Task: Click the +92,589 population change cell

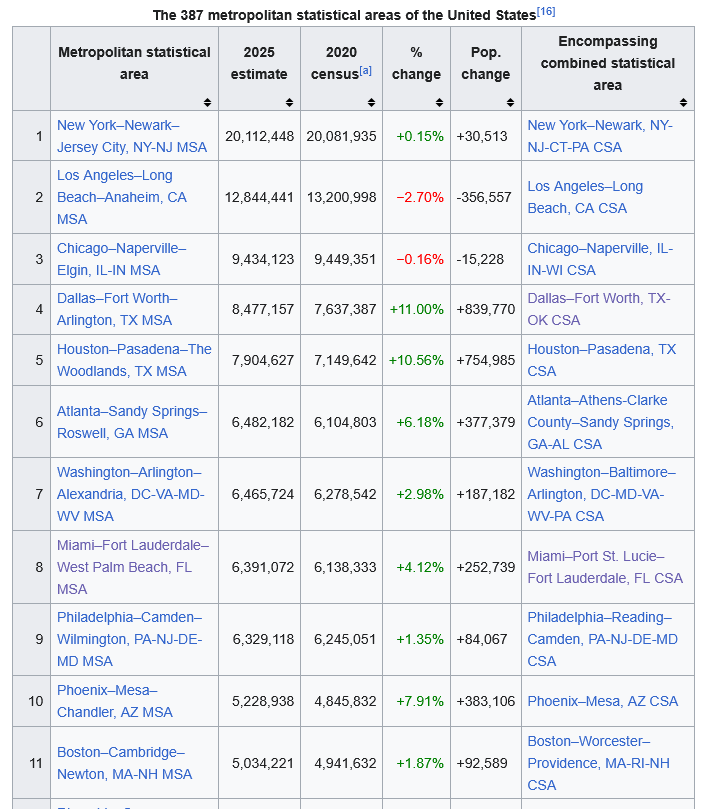Action: (x=486, y=763)
